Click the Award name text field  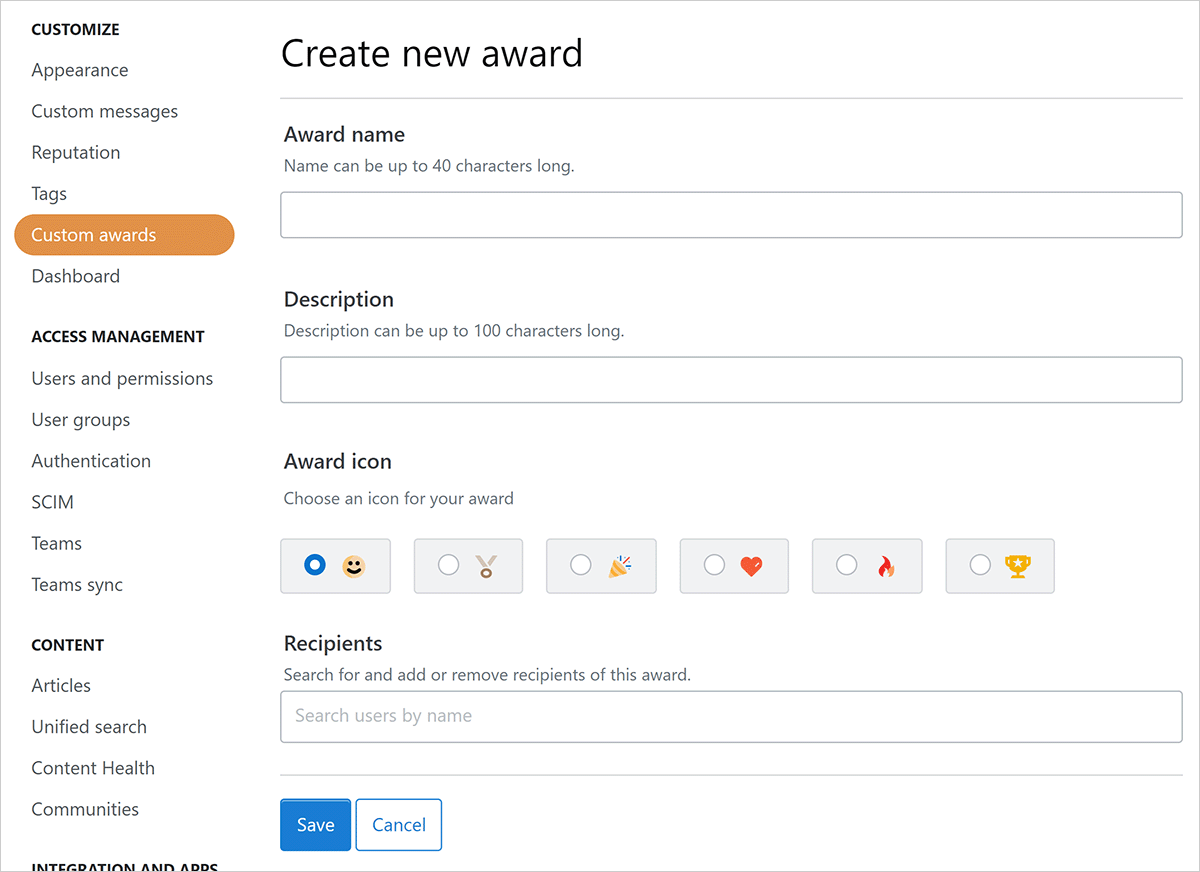coord(731,215)
